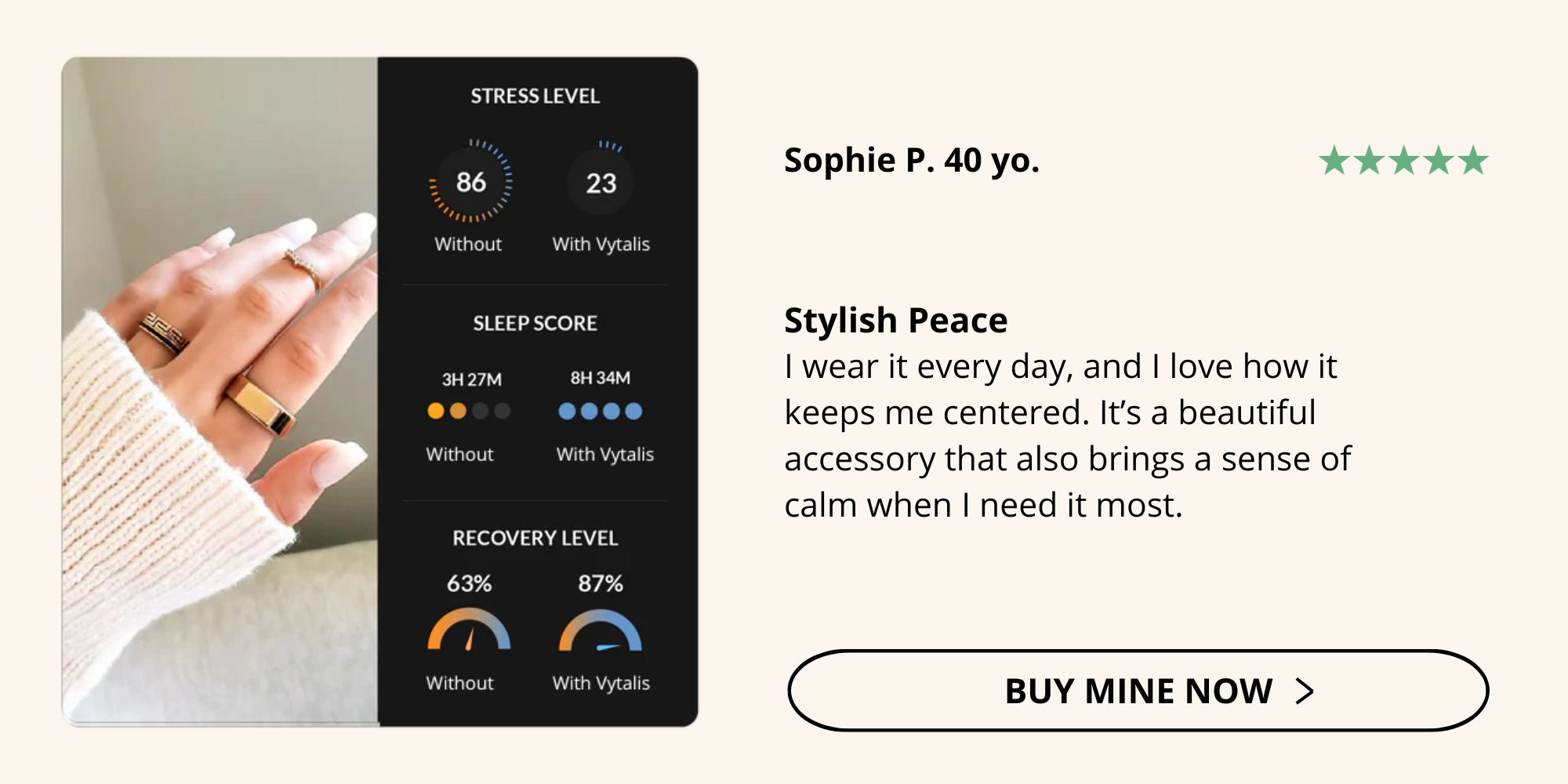Click the RECOVERY LEVEL heading

tap(535, 538)
